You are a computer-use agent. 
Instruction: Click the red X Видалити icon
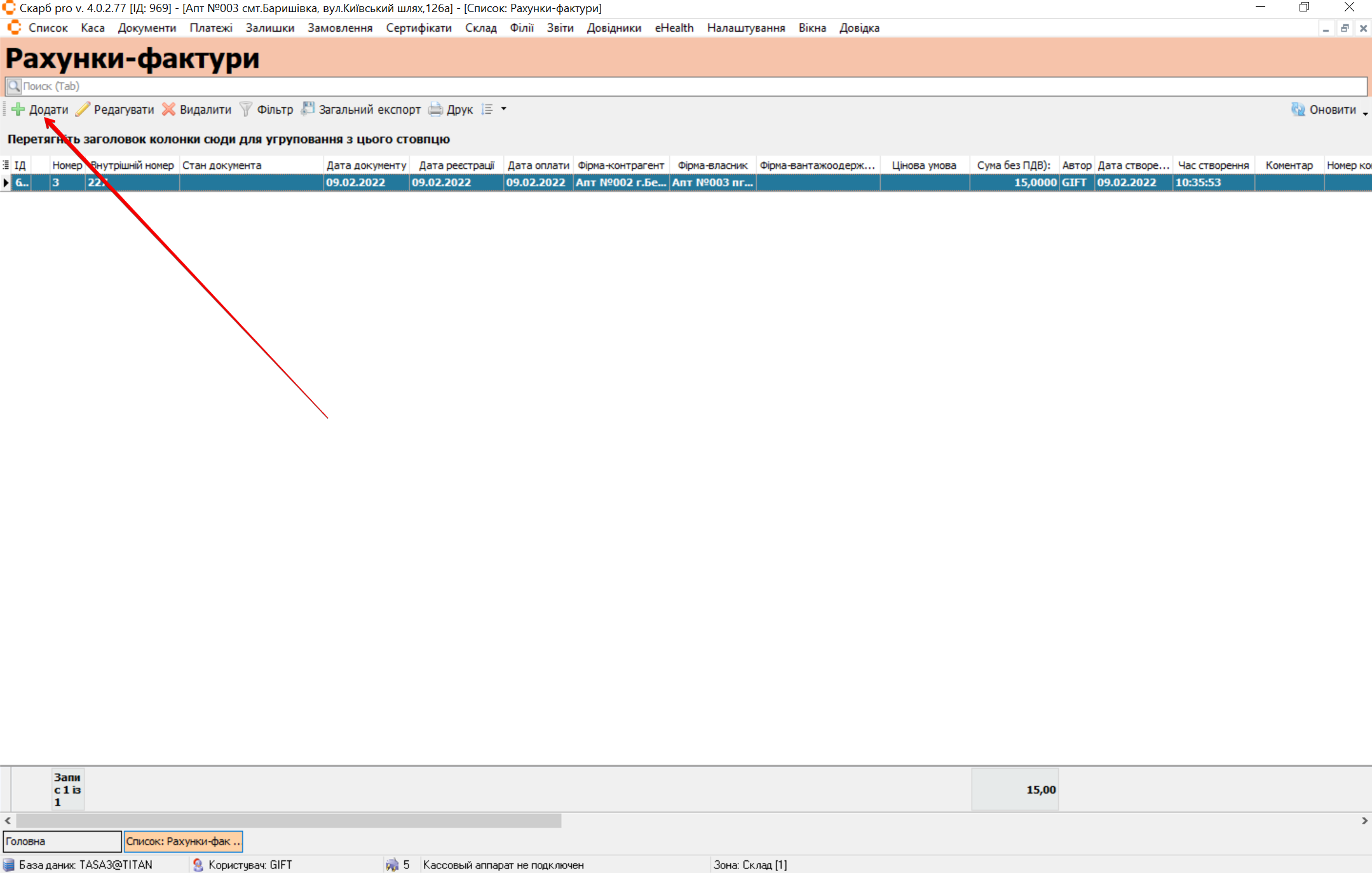tap(168, 109)
